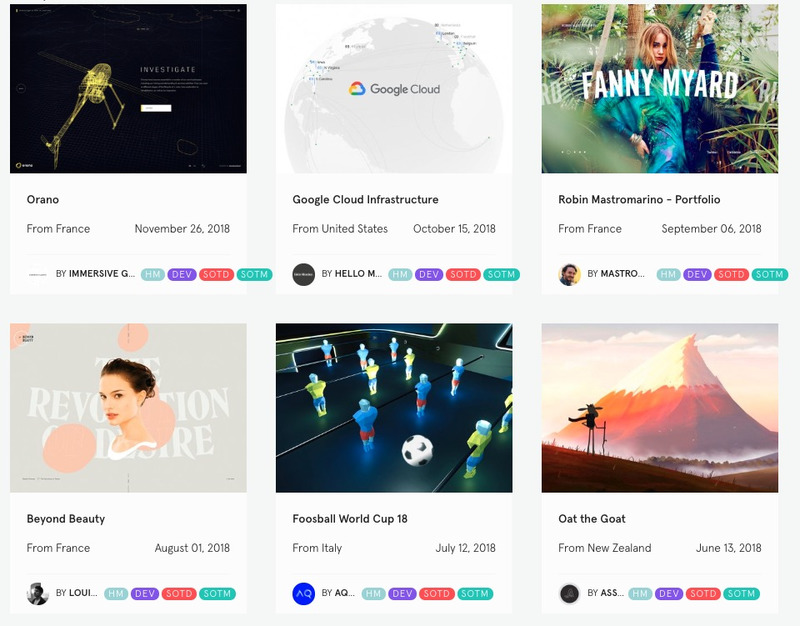800x626 pixels.
Task: Open the Fanny Myard portfolio thumbnail
Action: pos(660,89)
